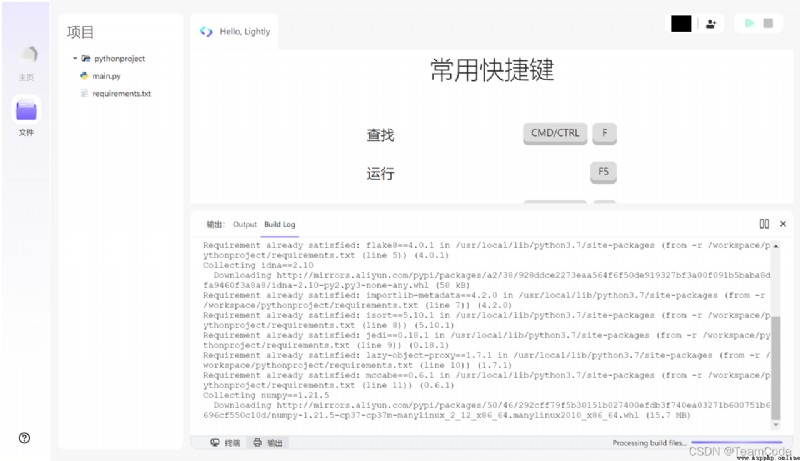
Task: Click the 查找 shortcut label
Action: (x=380, y=135)
